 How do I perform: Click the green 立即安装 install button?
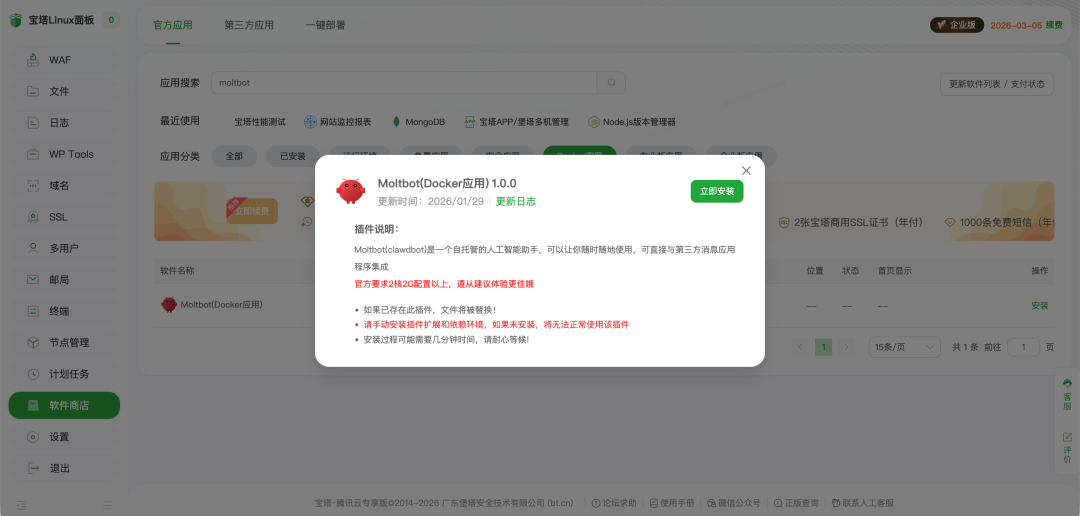(x=717, y=191)
